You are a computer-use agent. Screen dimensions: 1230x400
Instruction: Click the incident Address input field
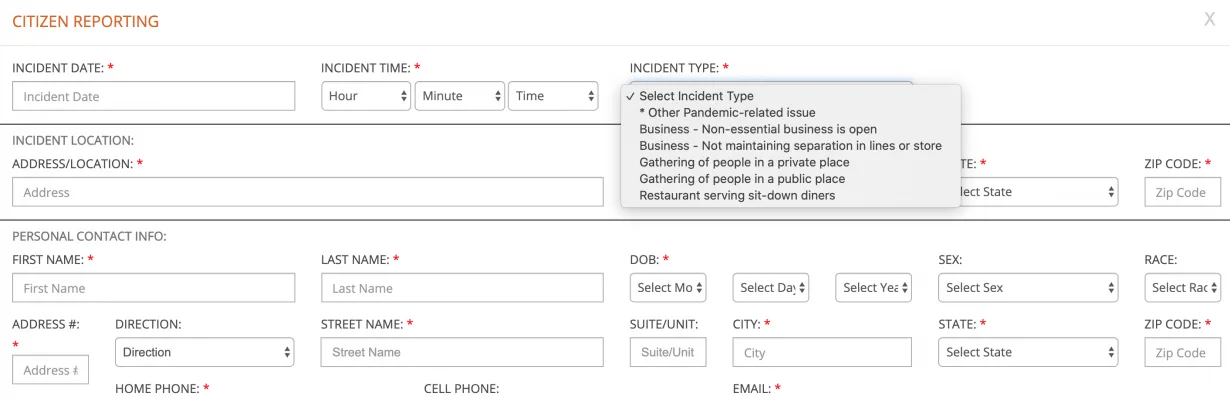click(308, 192)
